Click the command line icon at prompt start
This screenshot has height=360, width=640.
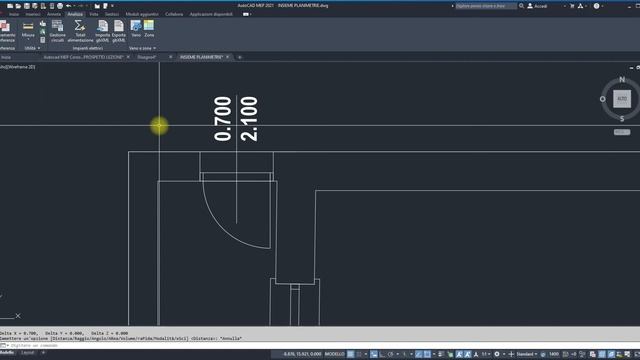[3, 345]
